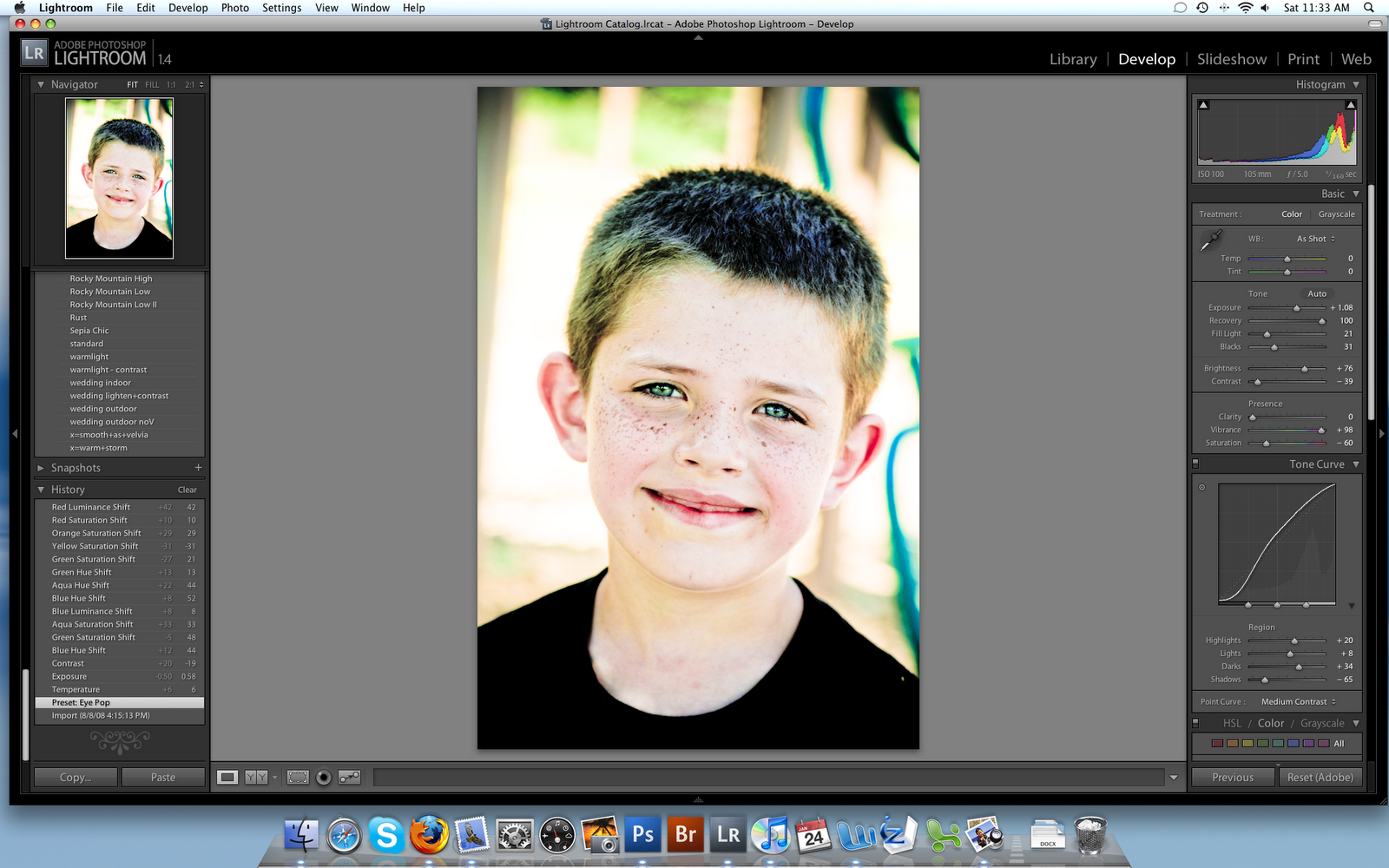The height and width of the screenshot is (868, 1389).
Task: Set Treatment to Grayscale
Action: (1336, 214)
